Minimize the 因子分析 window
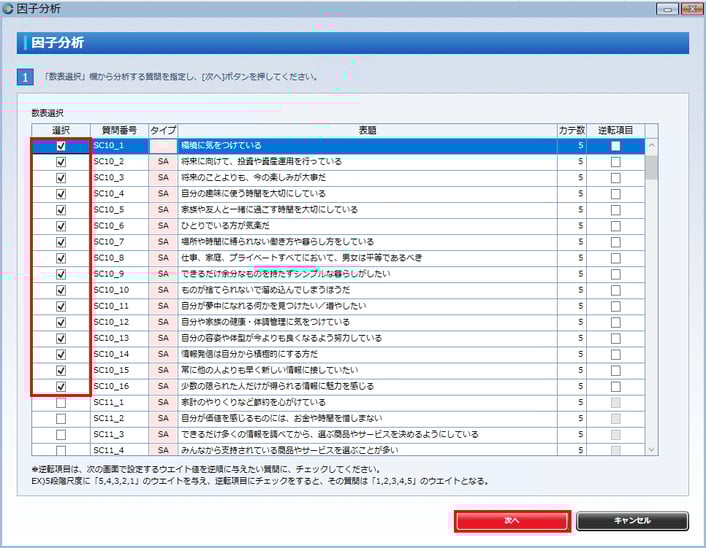706x548 pixels. pyautogui.click(x=666, y=9)
